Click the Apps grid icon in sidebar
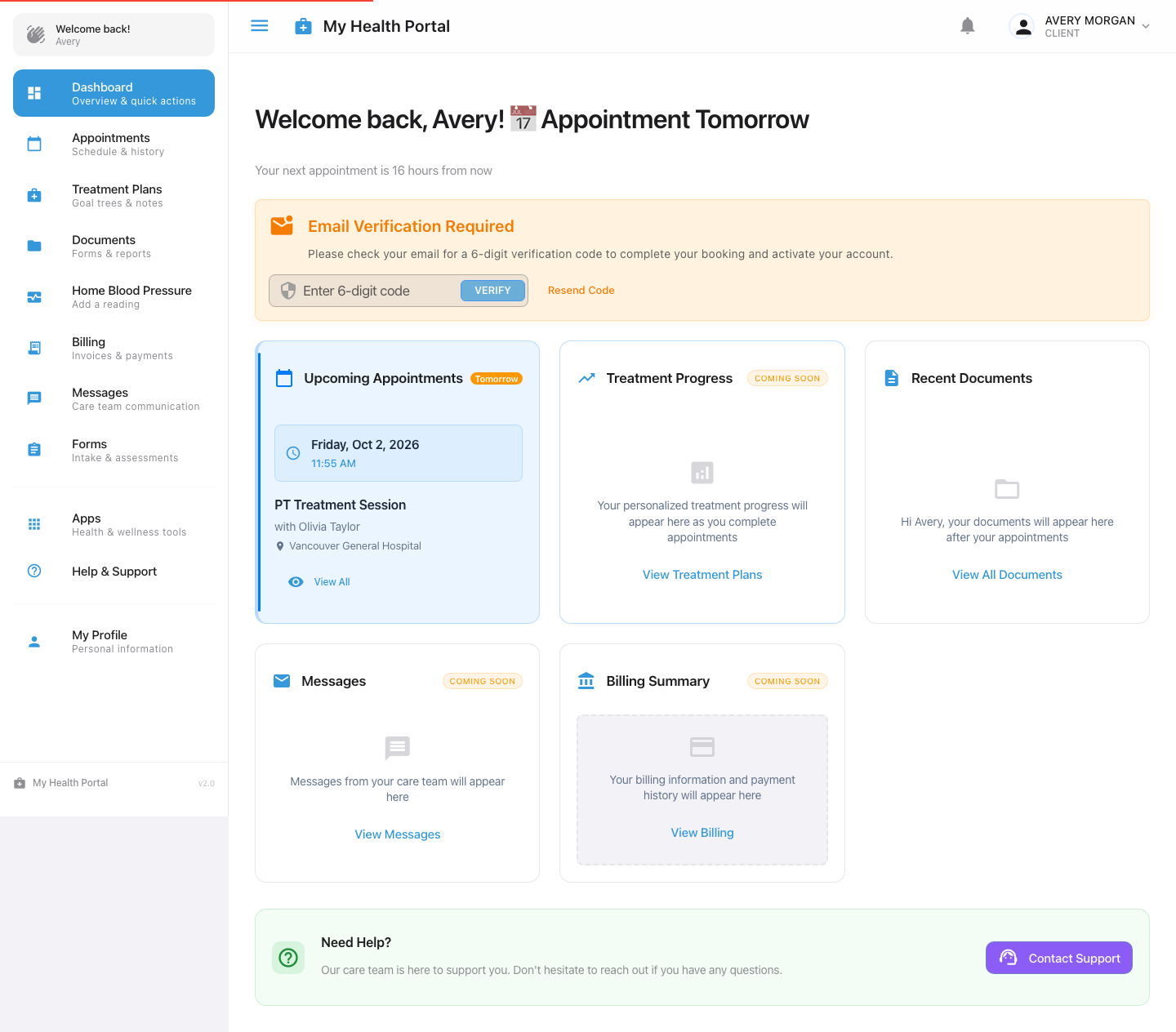Viewport: 1176px width, 1032px height. 34,524
